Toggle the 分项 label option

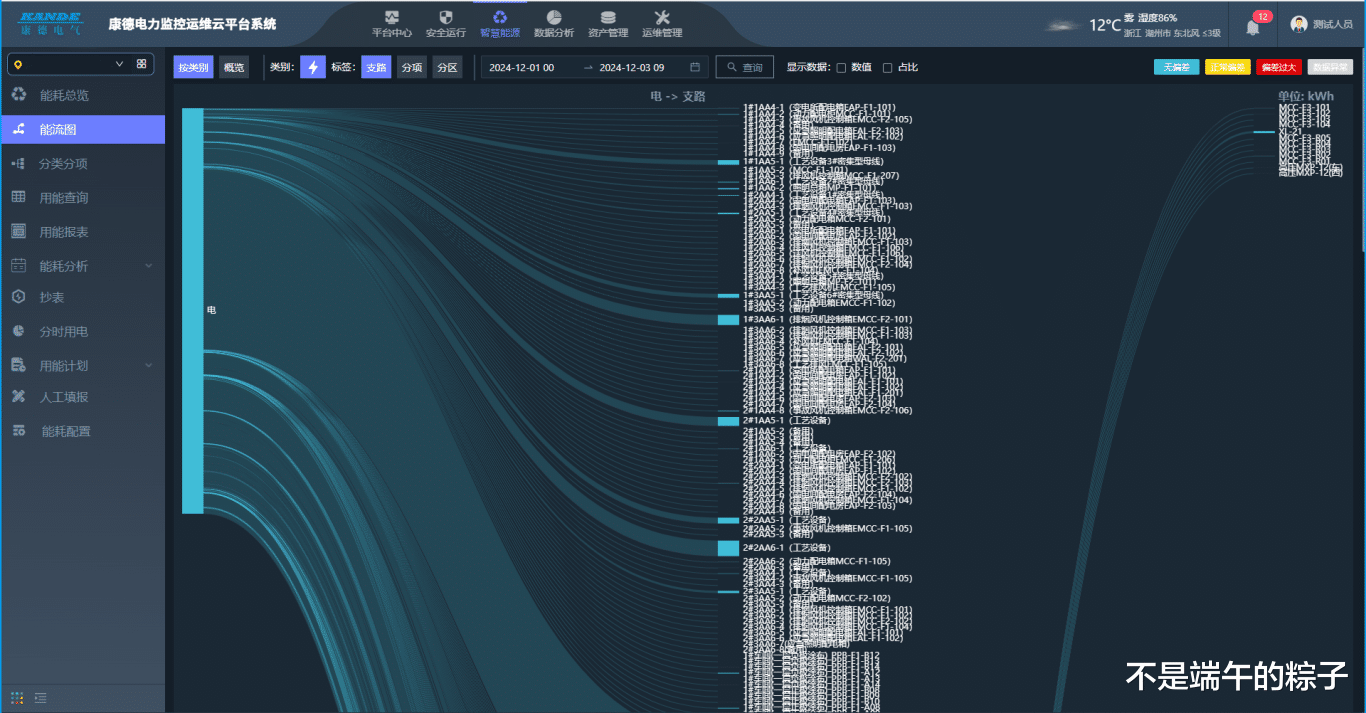[x=411, y=67]
